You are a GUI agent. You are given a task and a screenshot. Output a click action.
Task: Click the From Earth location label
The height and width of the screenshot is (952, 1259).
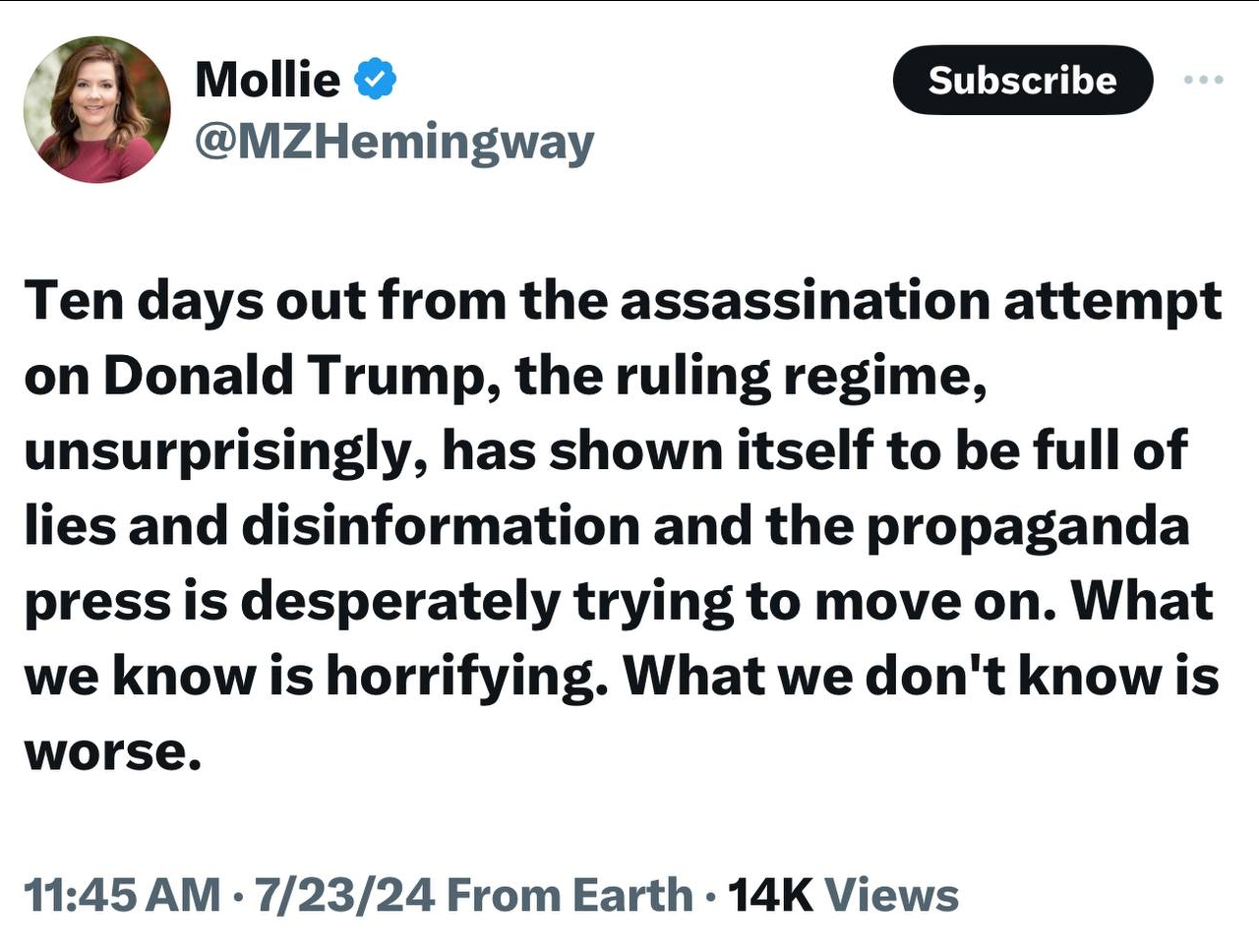tap(570, 895)
